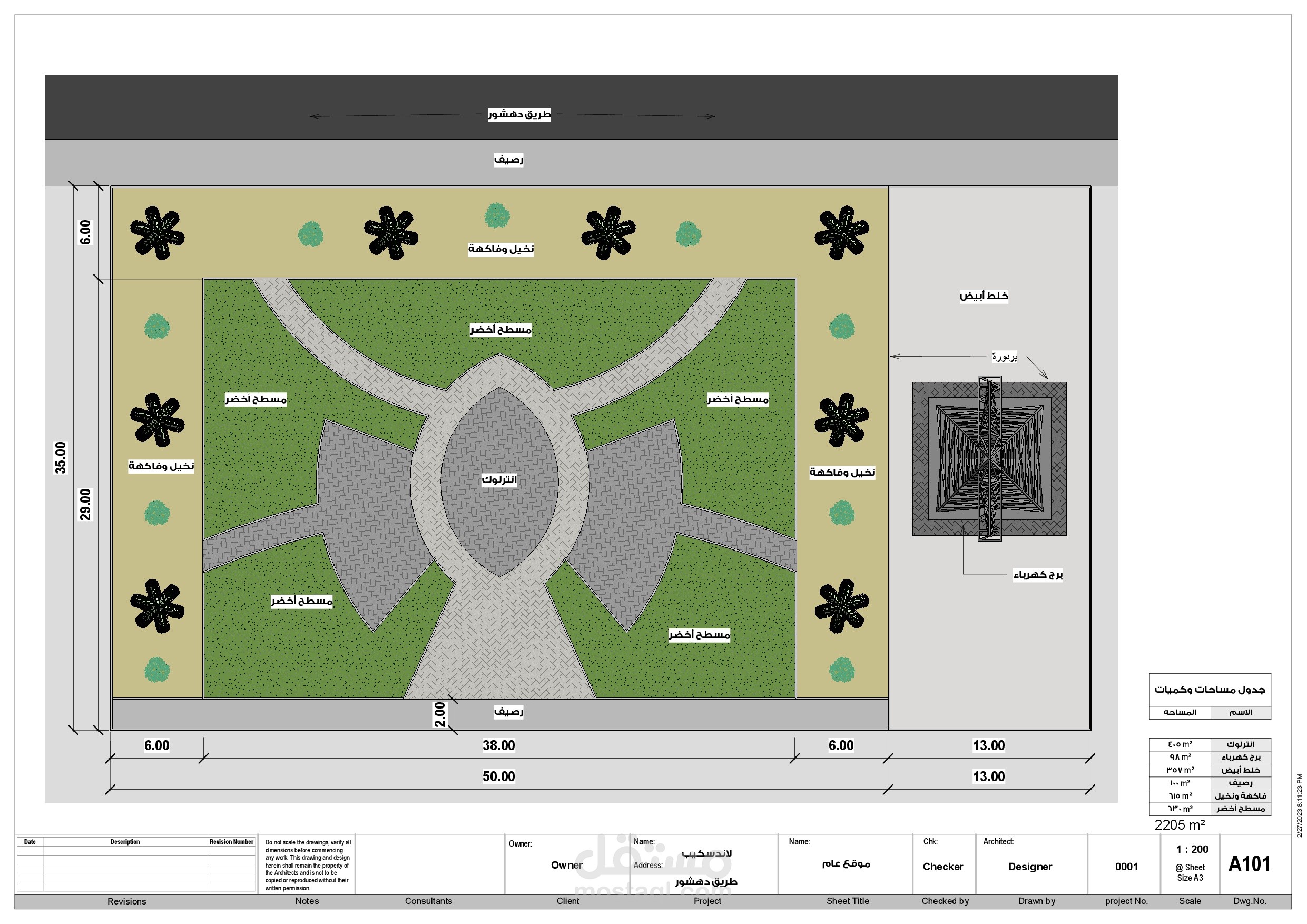Select the 2.00 sidewalk width dimension
The height and width of the screenshot is (924, 1307).
pos(439,714)
